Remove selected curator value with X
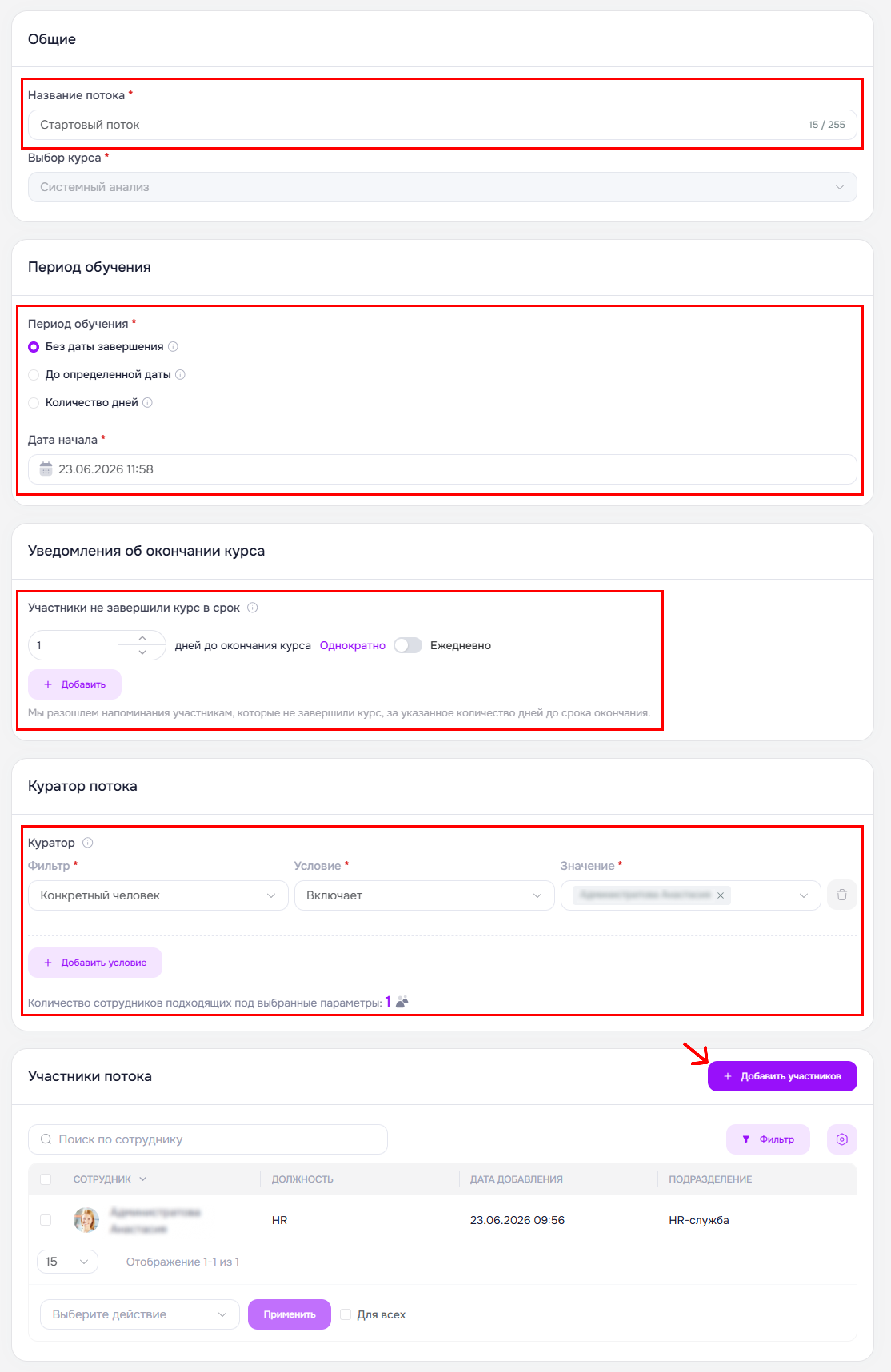Viewport: 891px width, 1372px height. pos(720,895)
